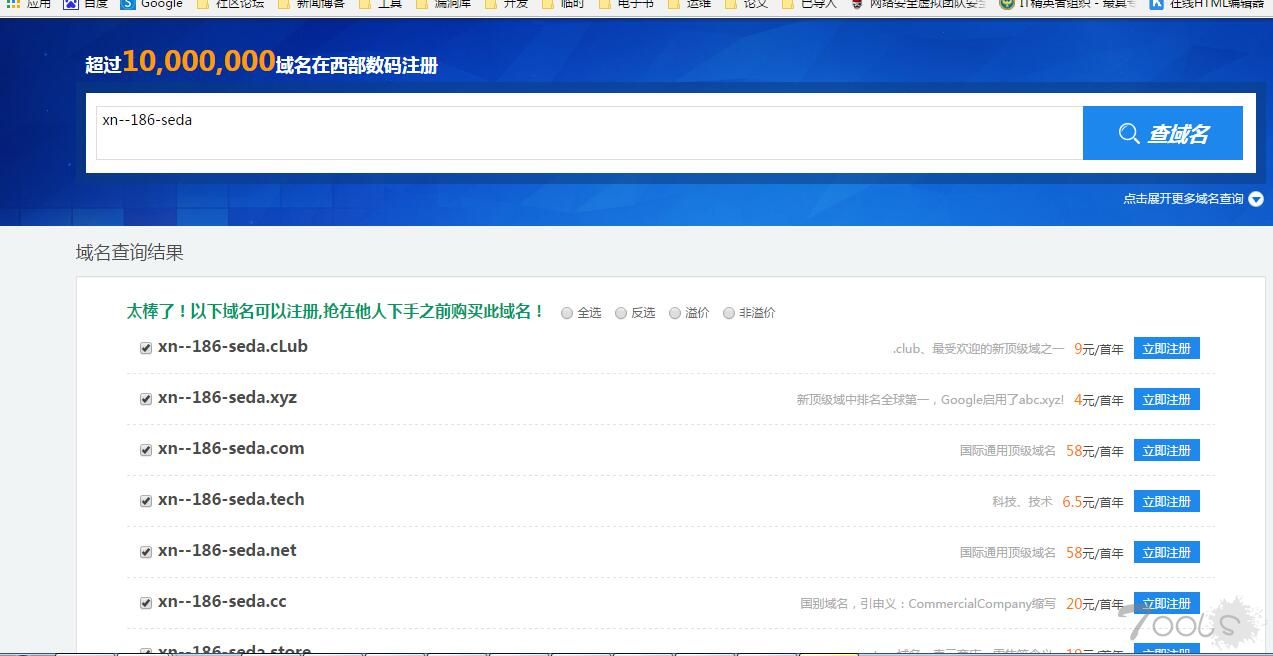
Task: Register the .net domain with 立即注册
Action: [1166, 552]
